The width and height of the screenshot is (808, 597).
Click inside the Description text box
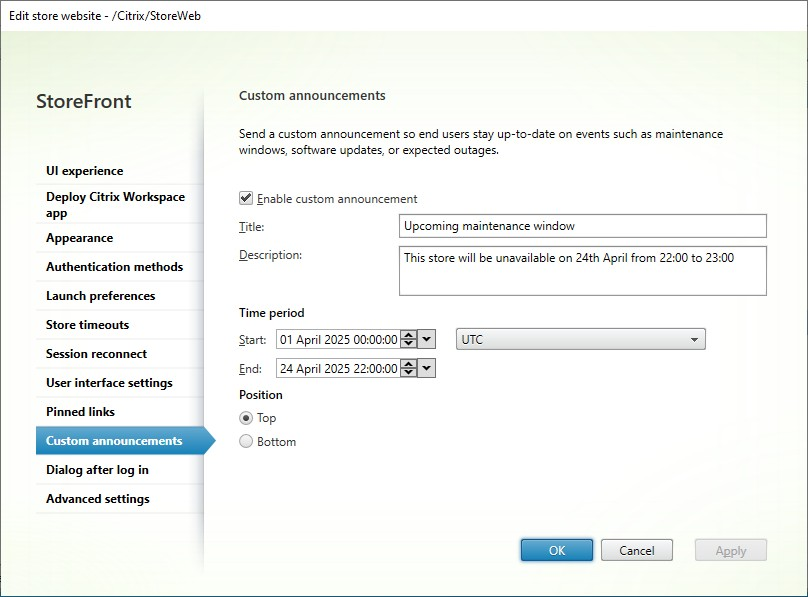click(580, 270)
